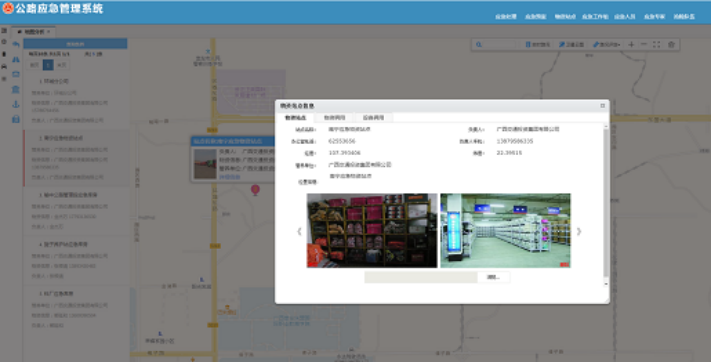Click the dialog's vertical scrollbar thumb

point(606,203)
